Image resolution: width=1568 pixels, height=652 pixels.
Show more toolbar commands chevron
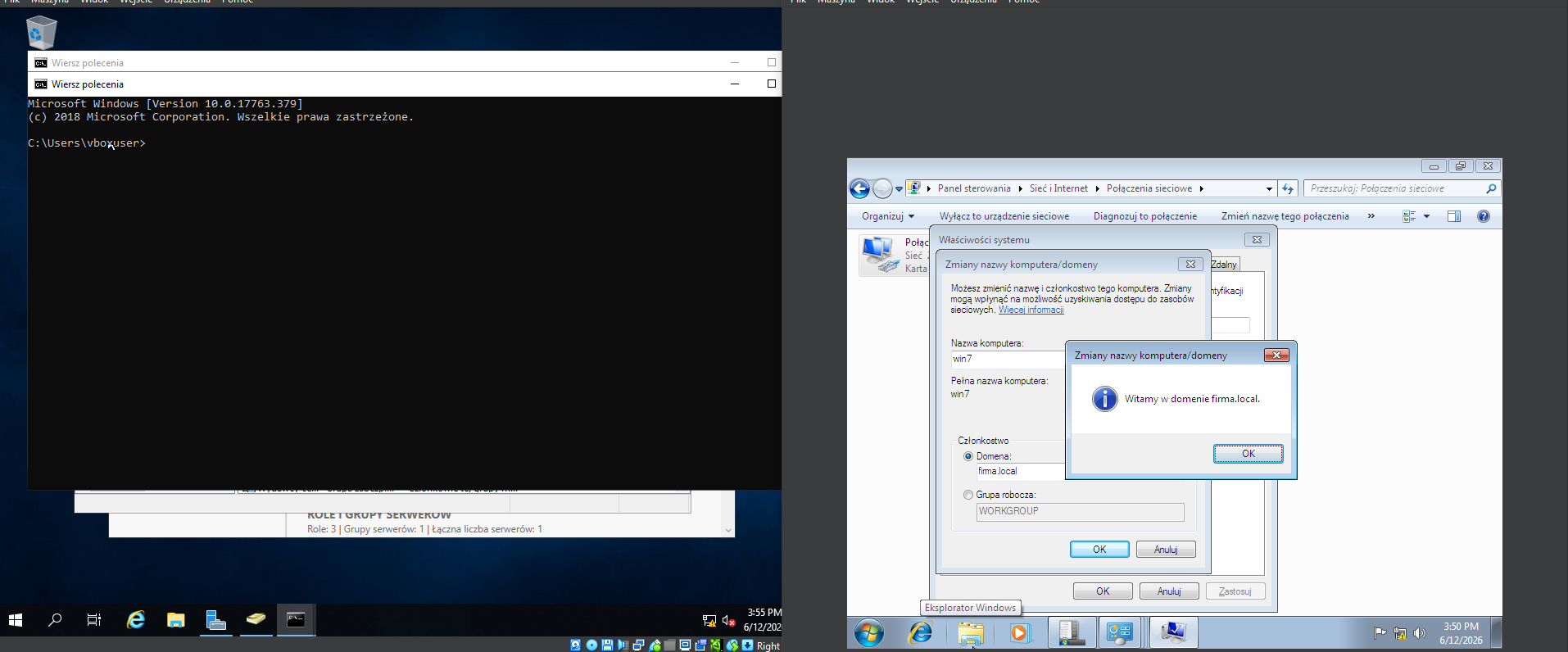pyautogui.click(x=1371, y=216)
